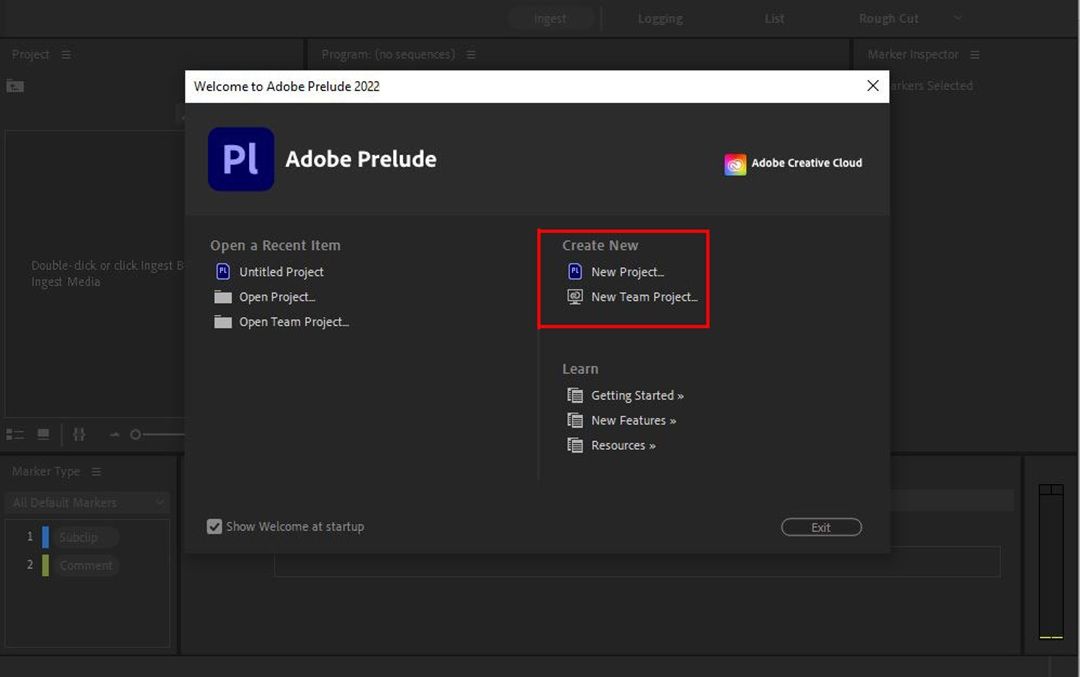
Task: Click the monitor icon beside New Team Project
Action: (x=574, y=296)
